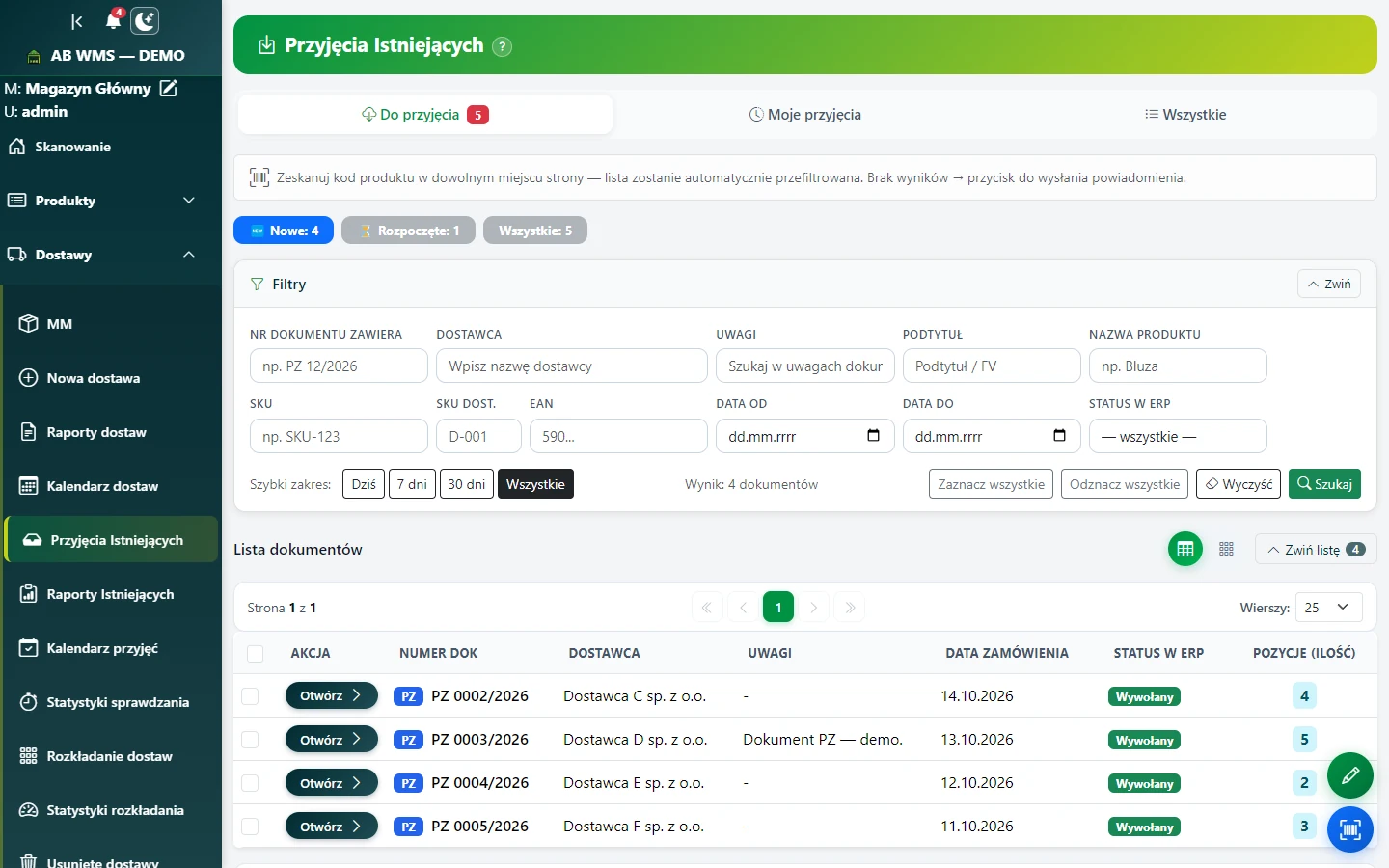Toggle dark mode moon icon
1389x868 pixels.
145,21
